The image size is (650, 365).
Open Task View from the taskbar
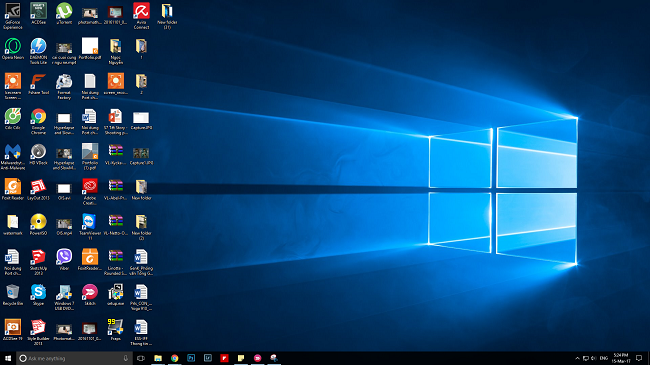click(x=141, y=358)
